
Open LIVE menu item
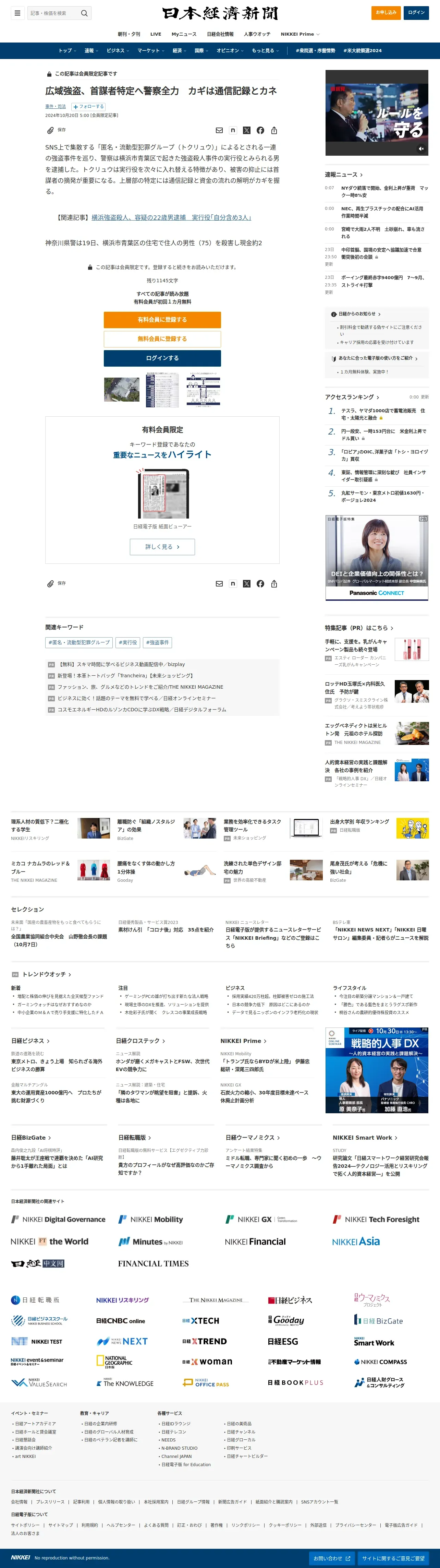pyautogui.click(x=156, y=34)
